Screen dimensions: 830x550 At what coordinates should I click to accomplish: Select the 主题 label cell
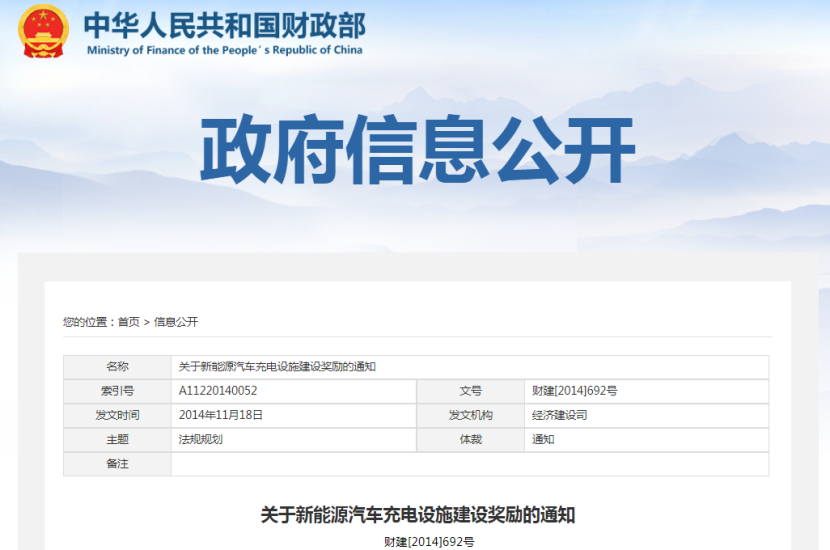click(117, 440)
